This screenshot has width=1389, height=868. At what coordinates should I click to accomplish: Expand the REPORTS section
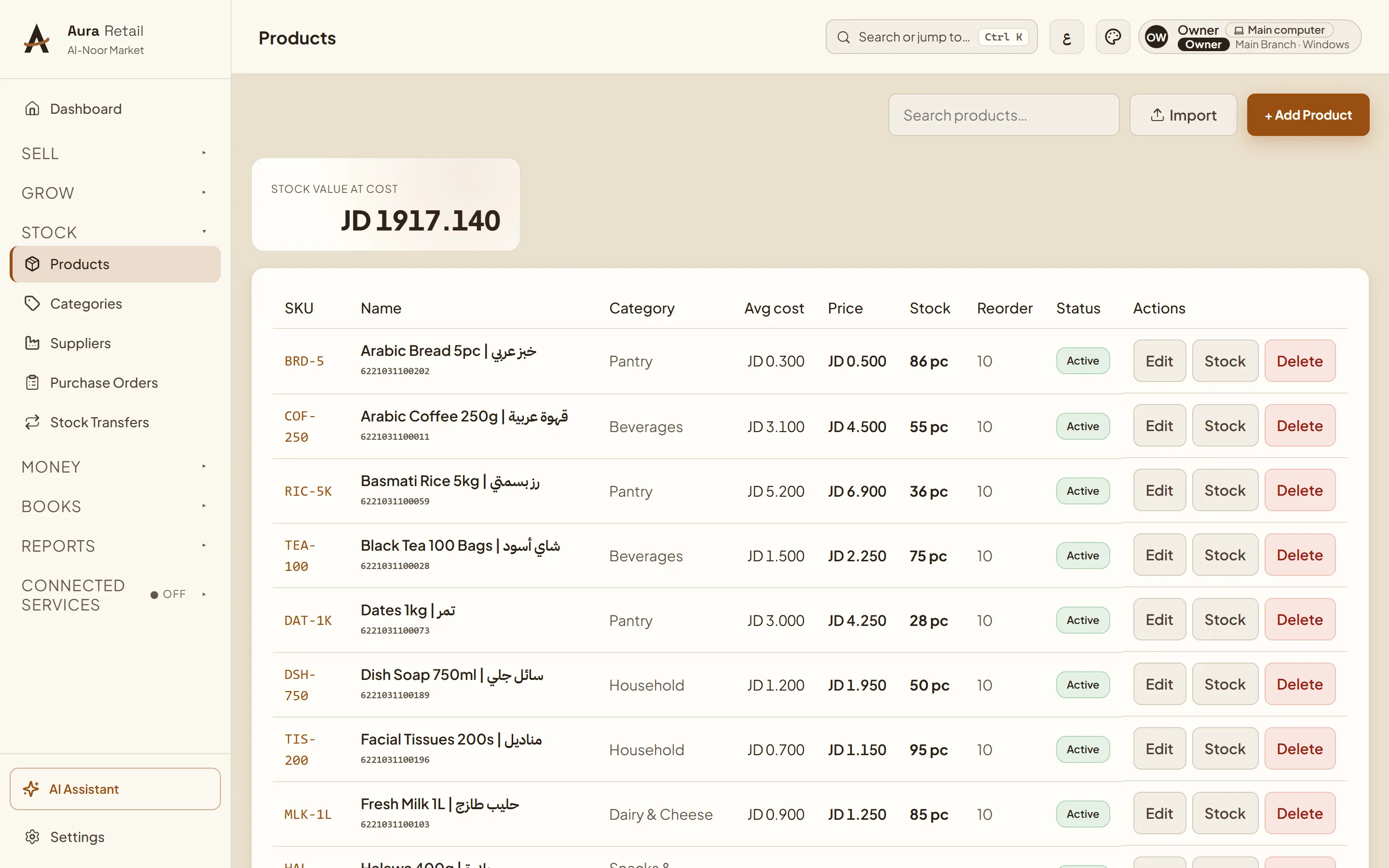(115, 546)
